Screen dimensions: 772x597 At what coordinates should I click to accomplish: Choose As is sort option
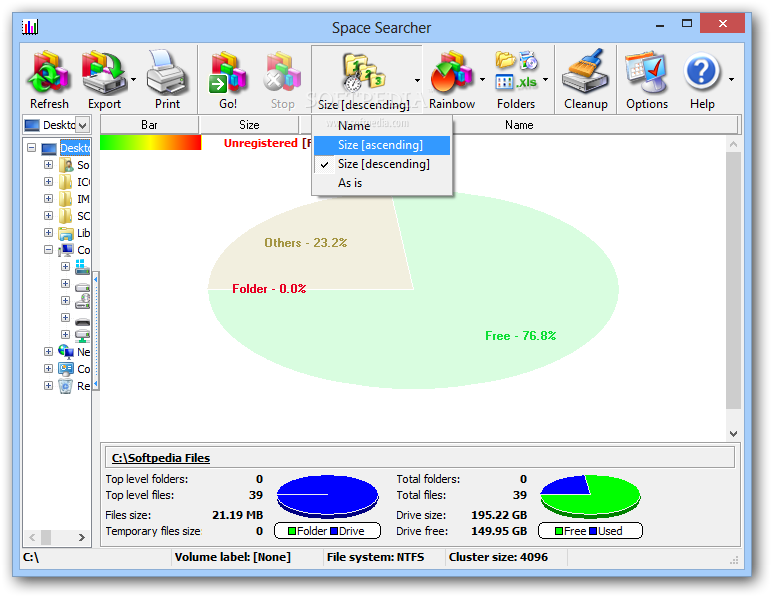pos(382,183)
